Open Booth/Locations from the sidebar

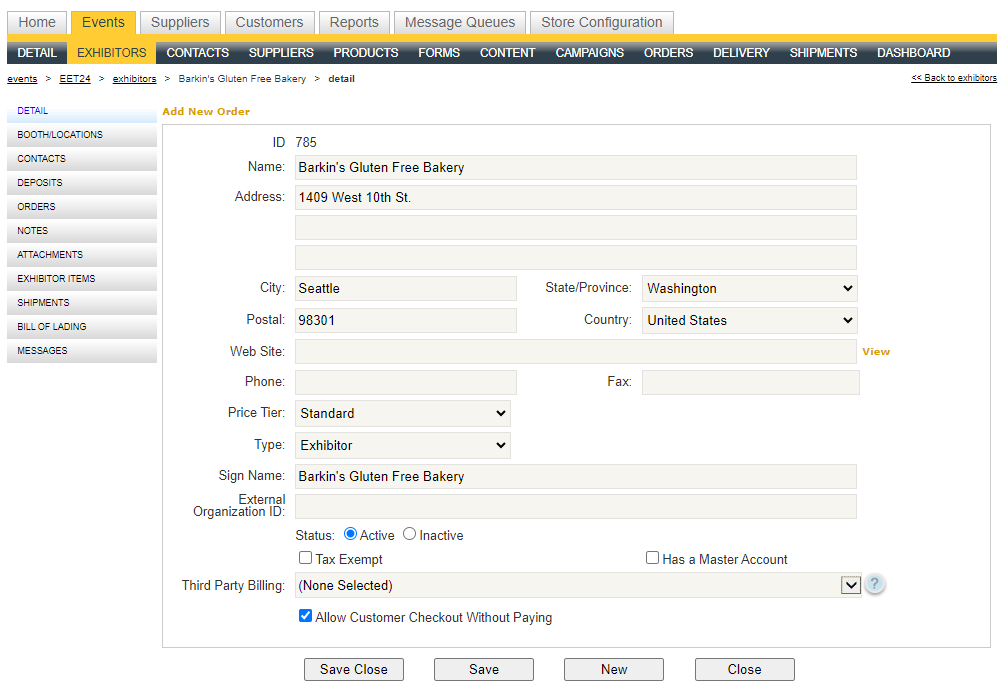(x=61, y=134)
